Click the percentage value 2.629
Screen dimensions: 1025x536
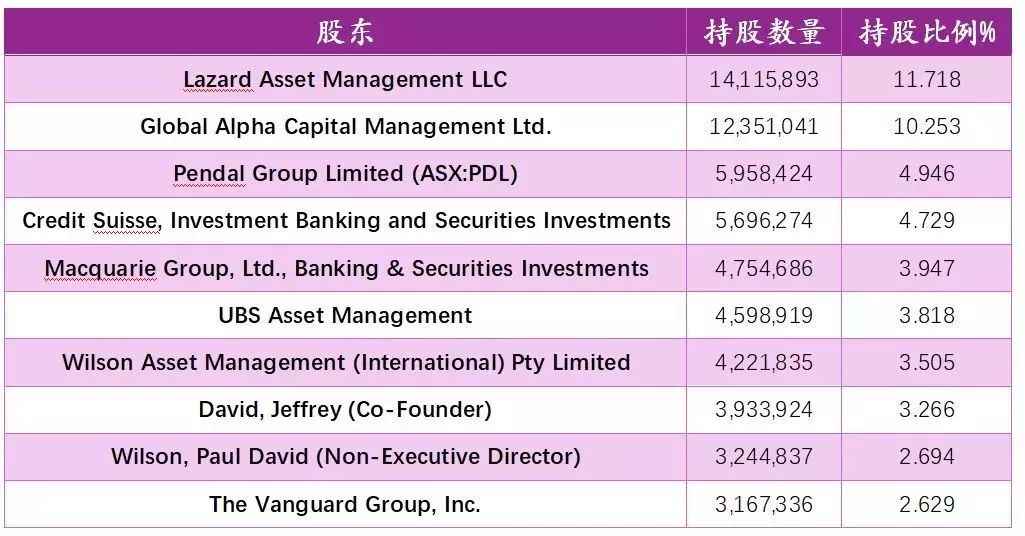point(927,504)
